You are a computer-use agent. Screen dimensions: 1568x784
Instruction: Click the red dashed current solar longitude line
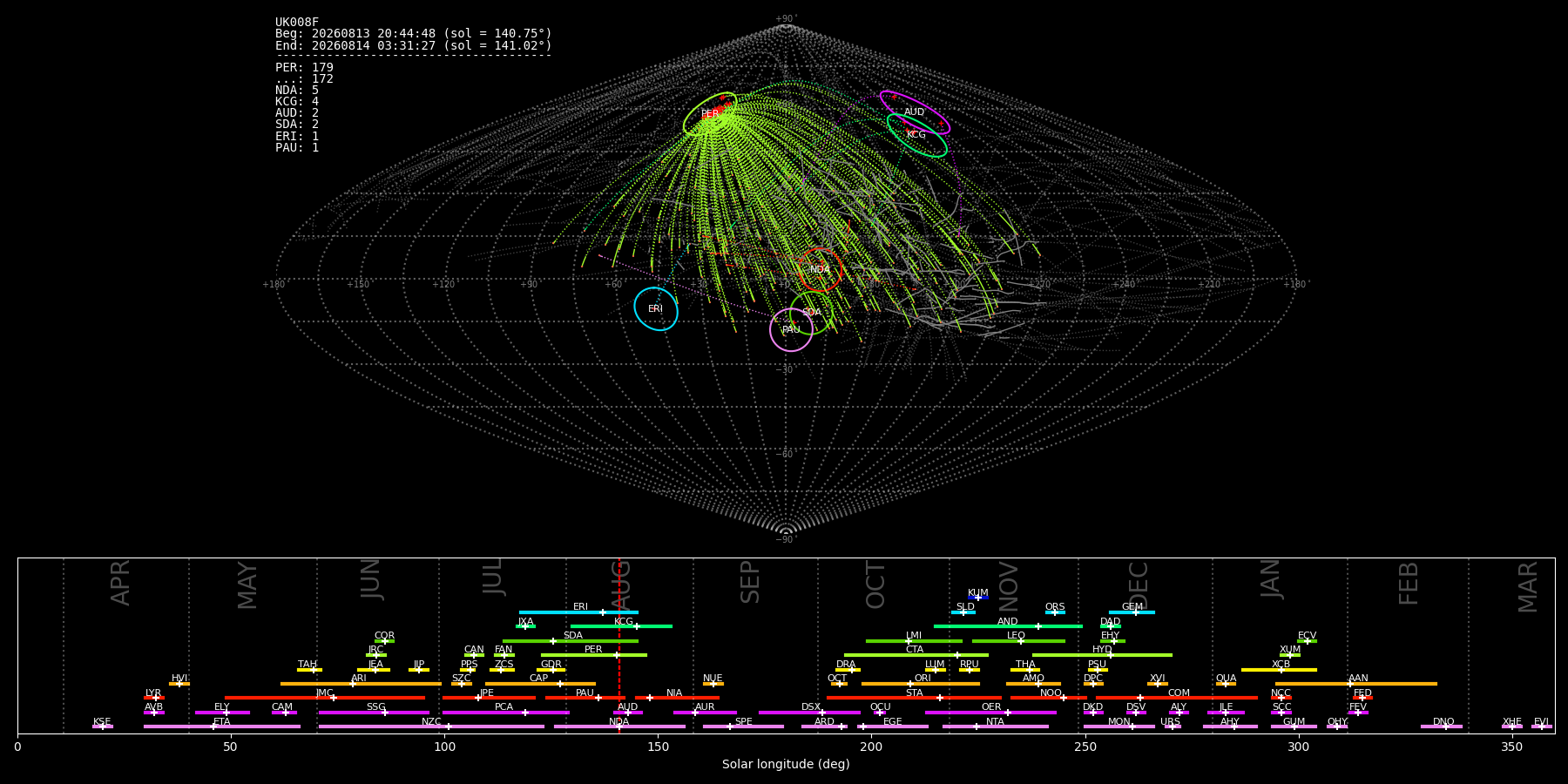point(619,645)
